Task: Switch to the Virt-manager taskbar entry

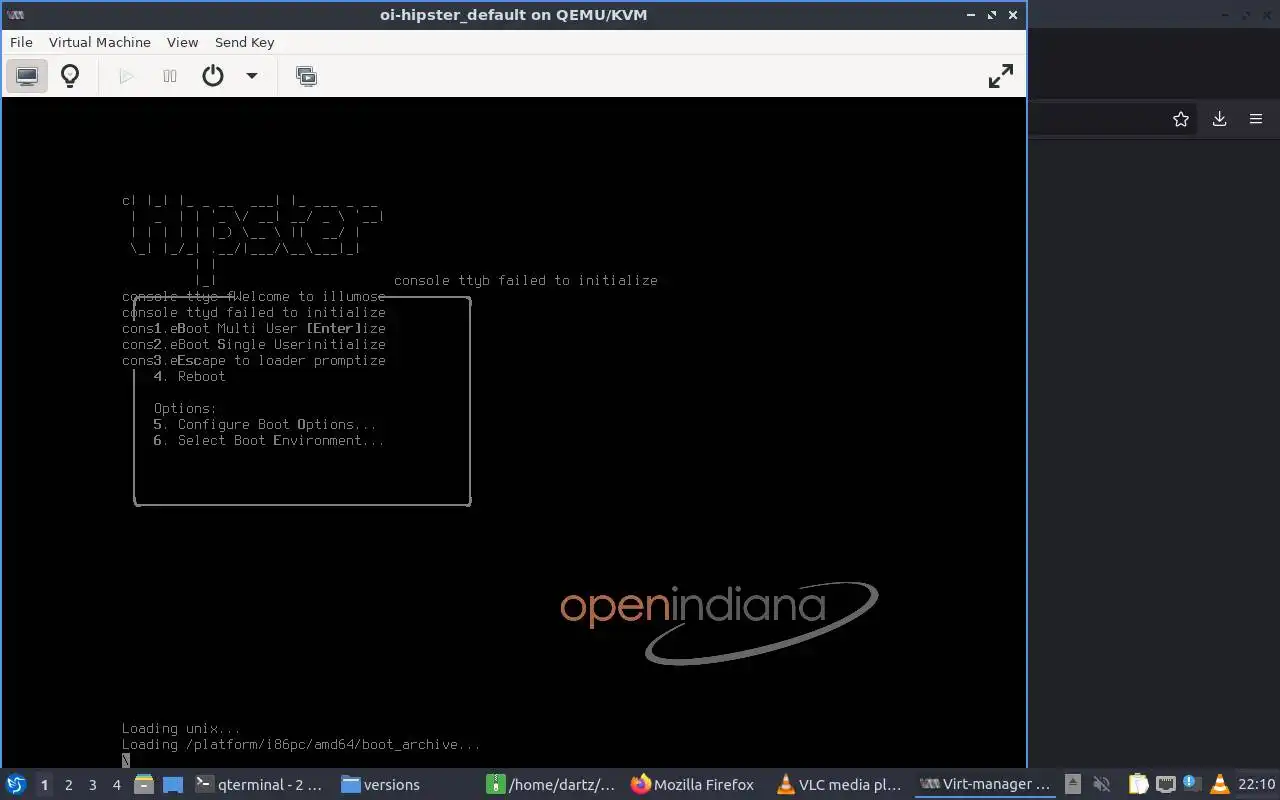Action: point(986,785)
